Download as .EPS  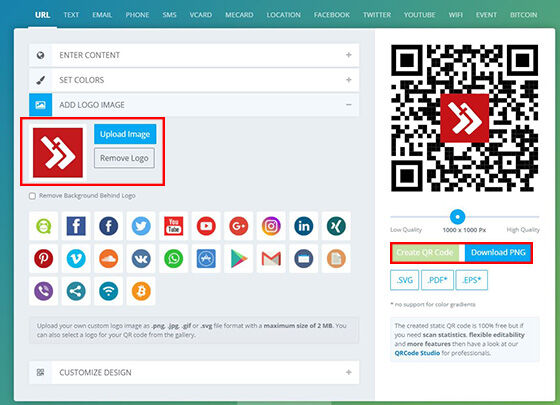(x=472, y=280)
